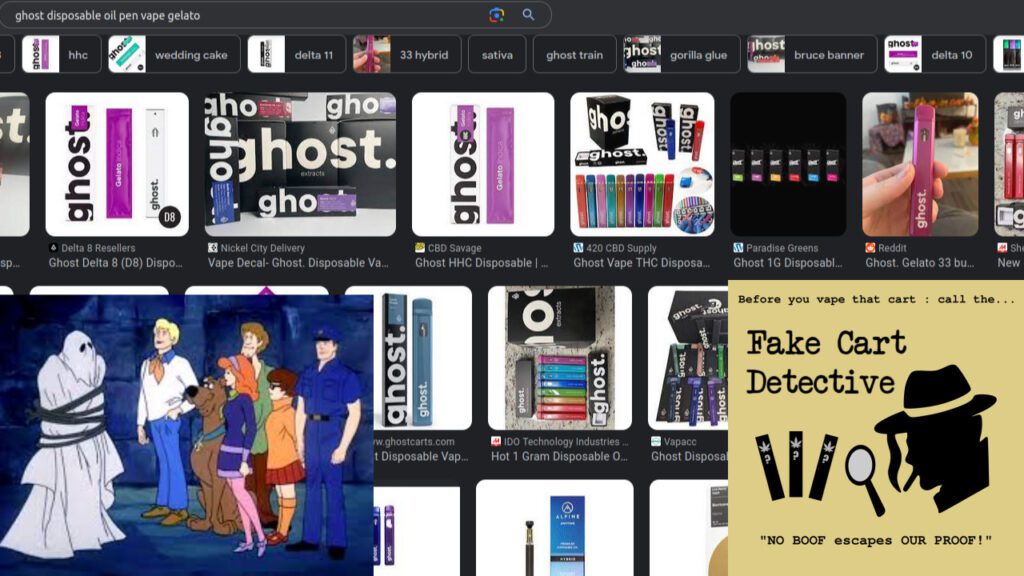Filter results by 'sativa' chip
Screen dimensions: 1024x576
497,55
